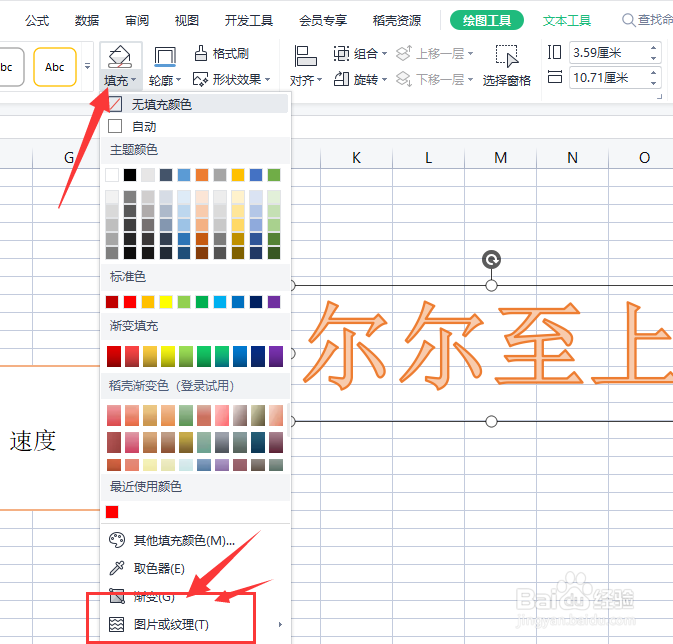Image resolution: width=673 pixels, height=644 pixels.
Task: Select column K header
Action: tap(357, 158)
